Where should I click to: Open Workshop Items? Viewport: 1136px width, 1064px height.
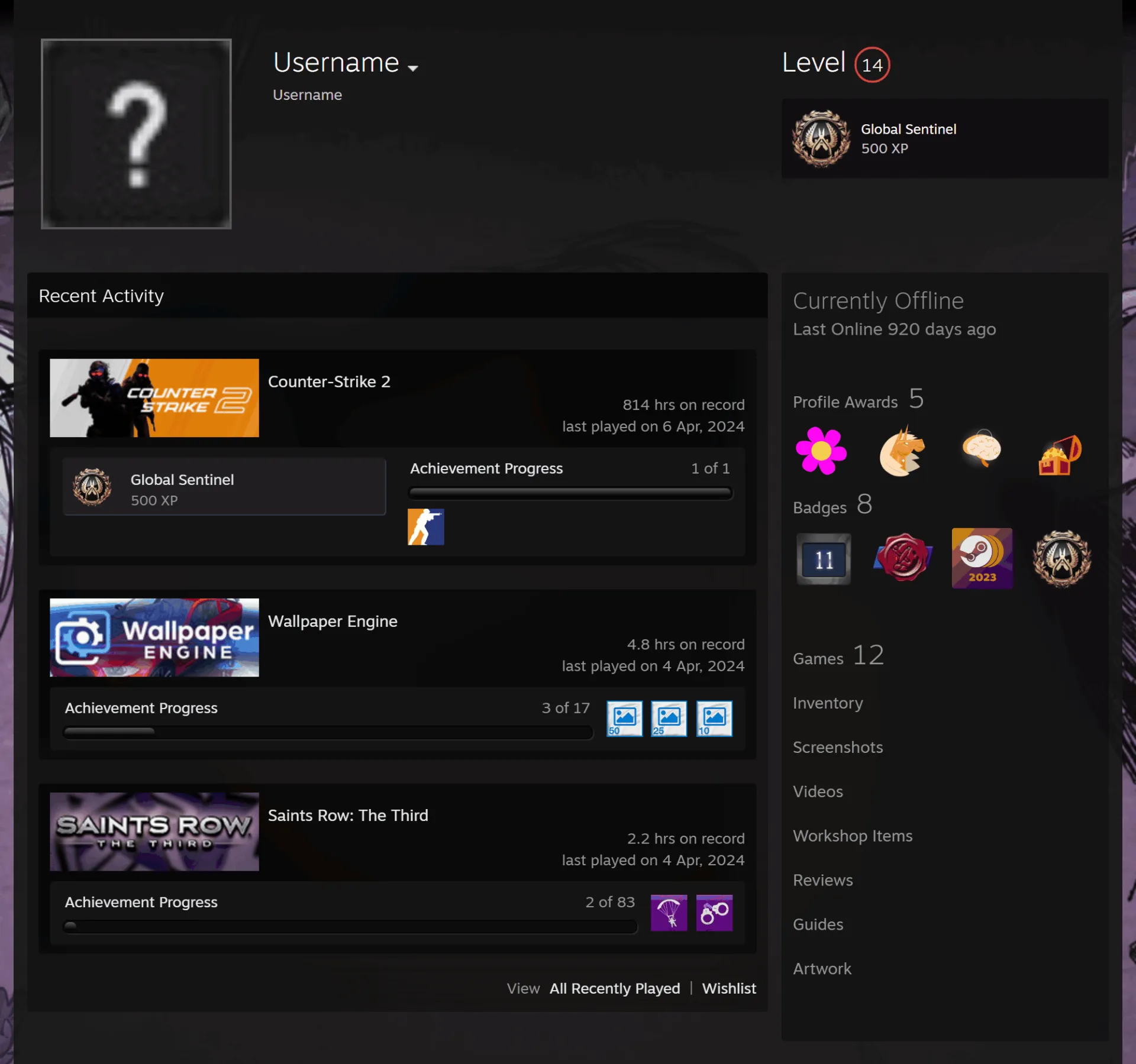click(x=853, y=836)
